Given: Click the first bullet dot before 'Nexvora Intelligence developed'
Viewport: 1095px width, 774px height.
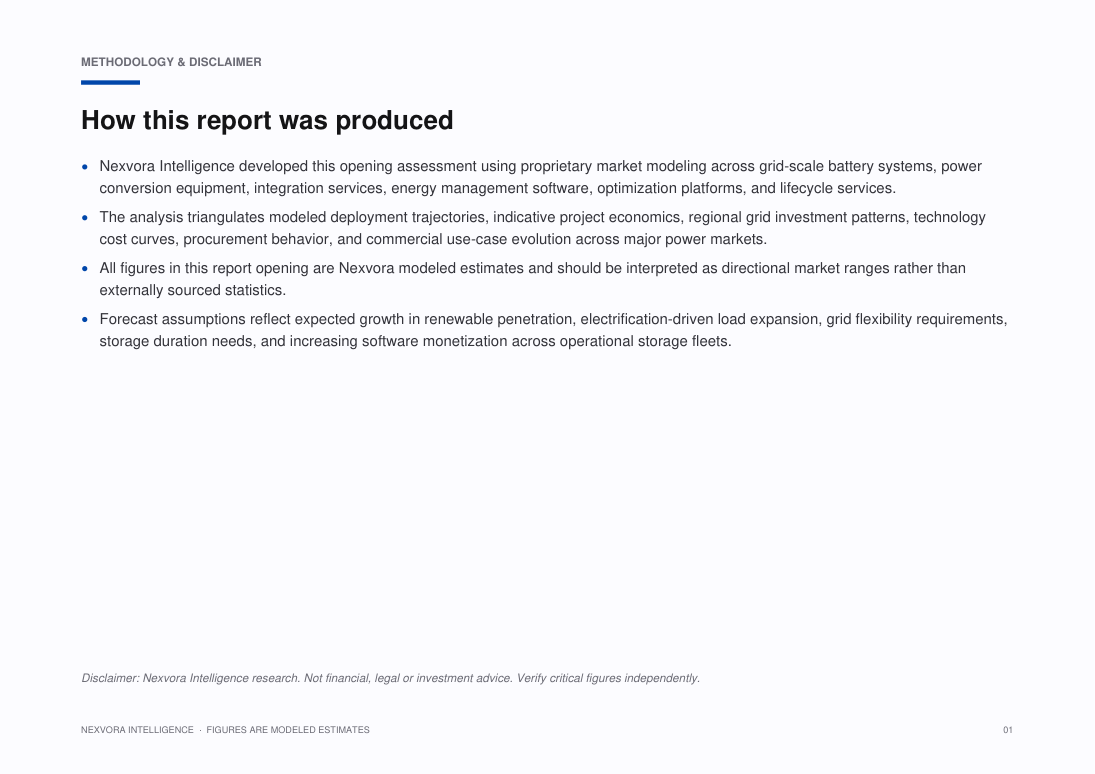Looking at the screenshot, I should click(85, 167).
